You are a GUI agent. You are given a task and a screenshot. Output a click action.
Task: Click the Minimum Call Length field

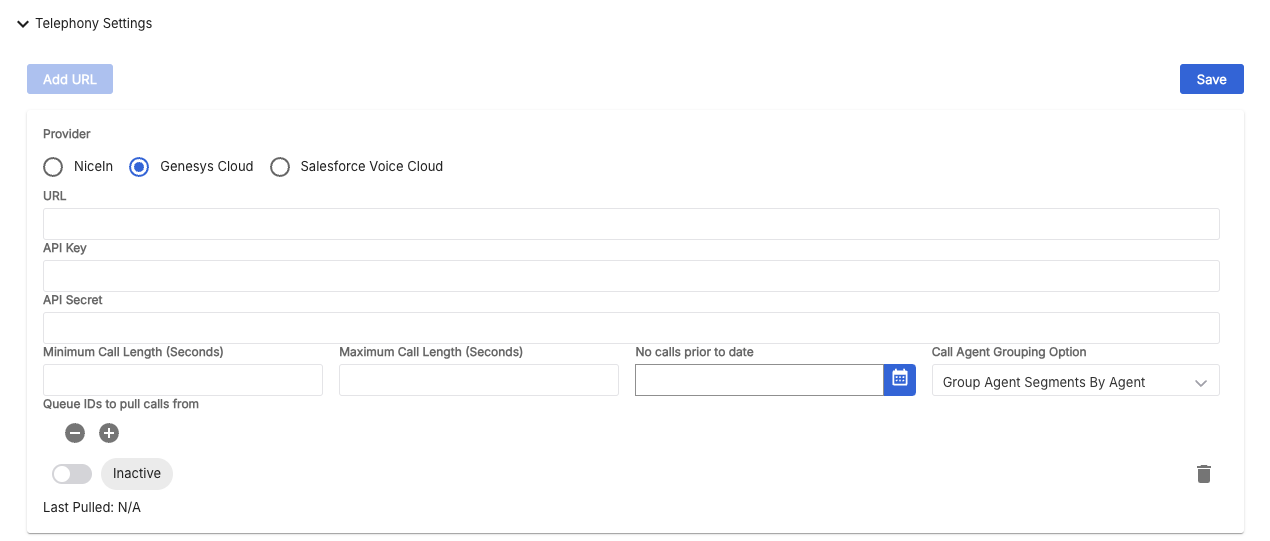pos(183,380)
